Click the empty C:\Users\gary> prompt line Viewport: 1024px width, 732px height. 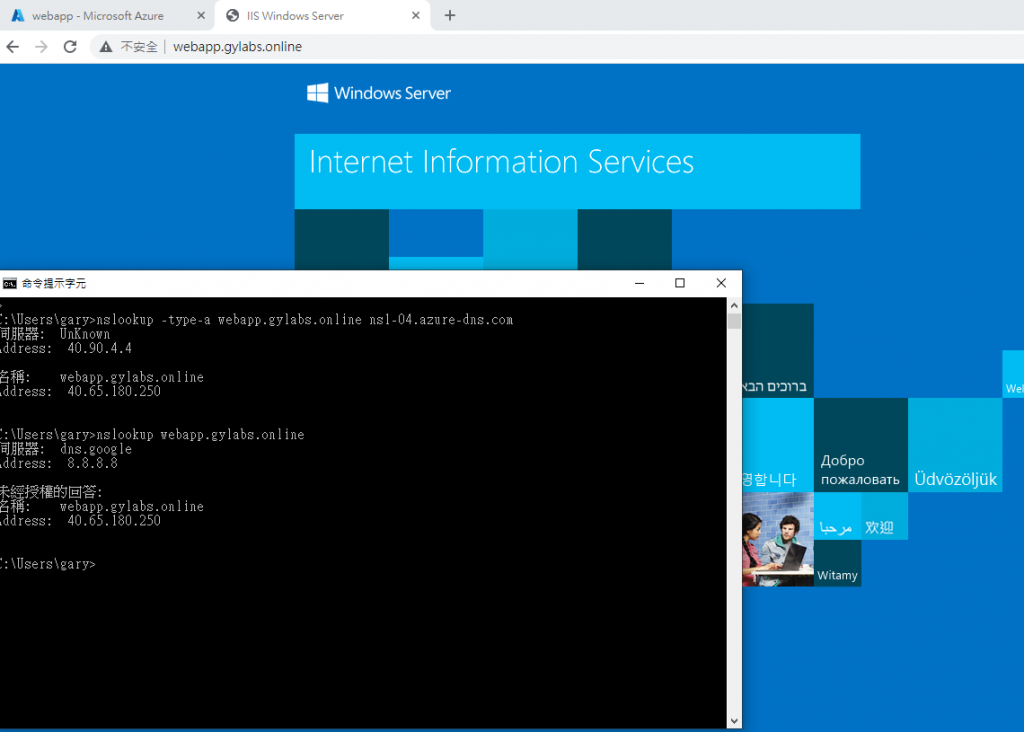48,564
